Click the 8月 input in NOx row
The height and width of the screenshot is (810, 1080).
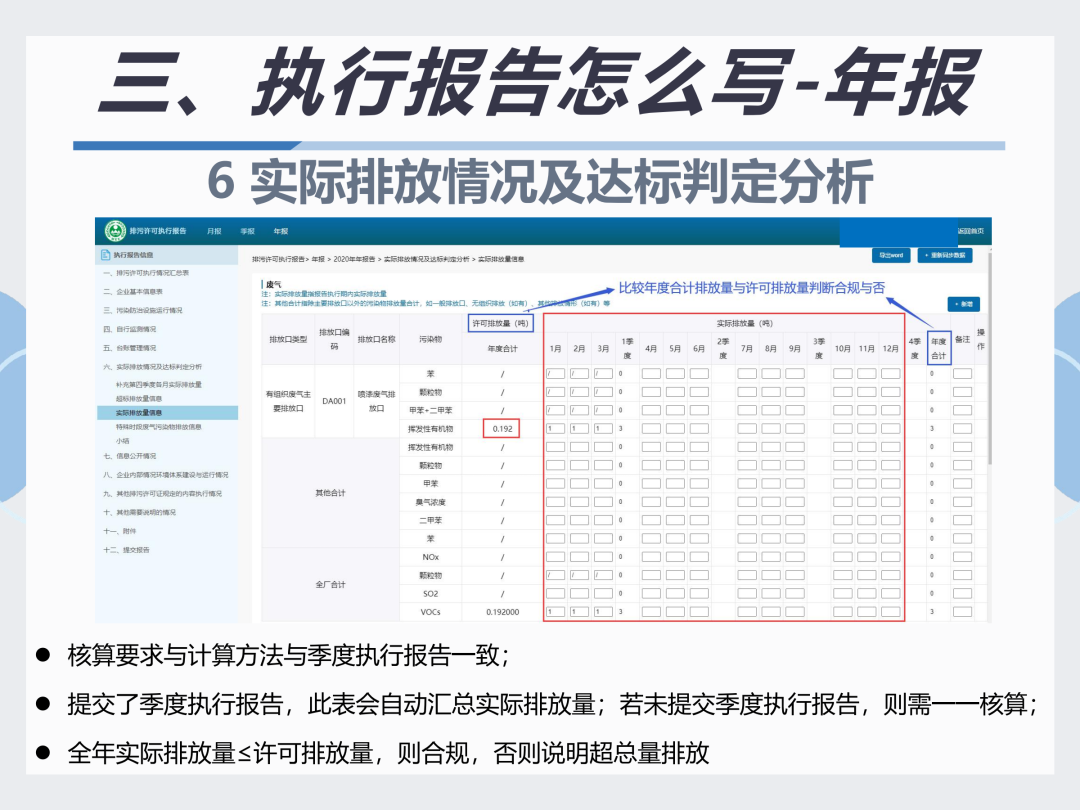[x=771, y=557]
